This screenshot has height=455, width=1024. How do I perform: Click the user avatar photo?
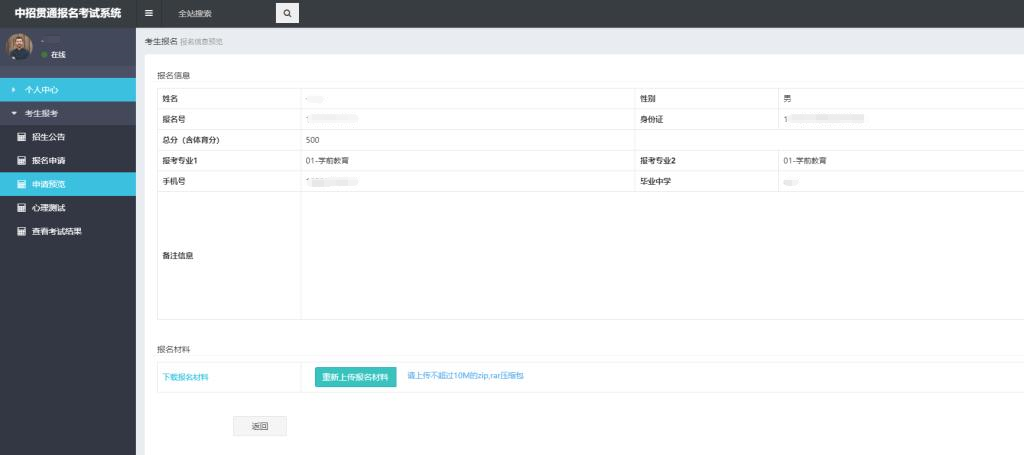tap(20, 47)
